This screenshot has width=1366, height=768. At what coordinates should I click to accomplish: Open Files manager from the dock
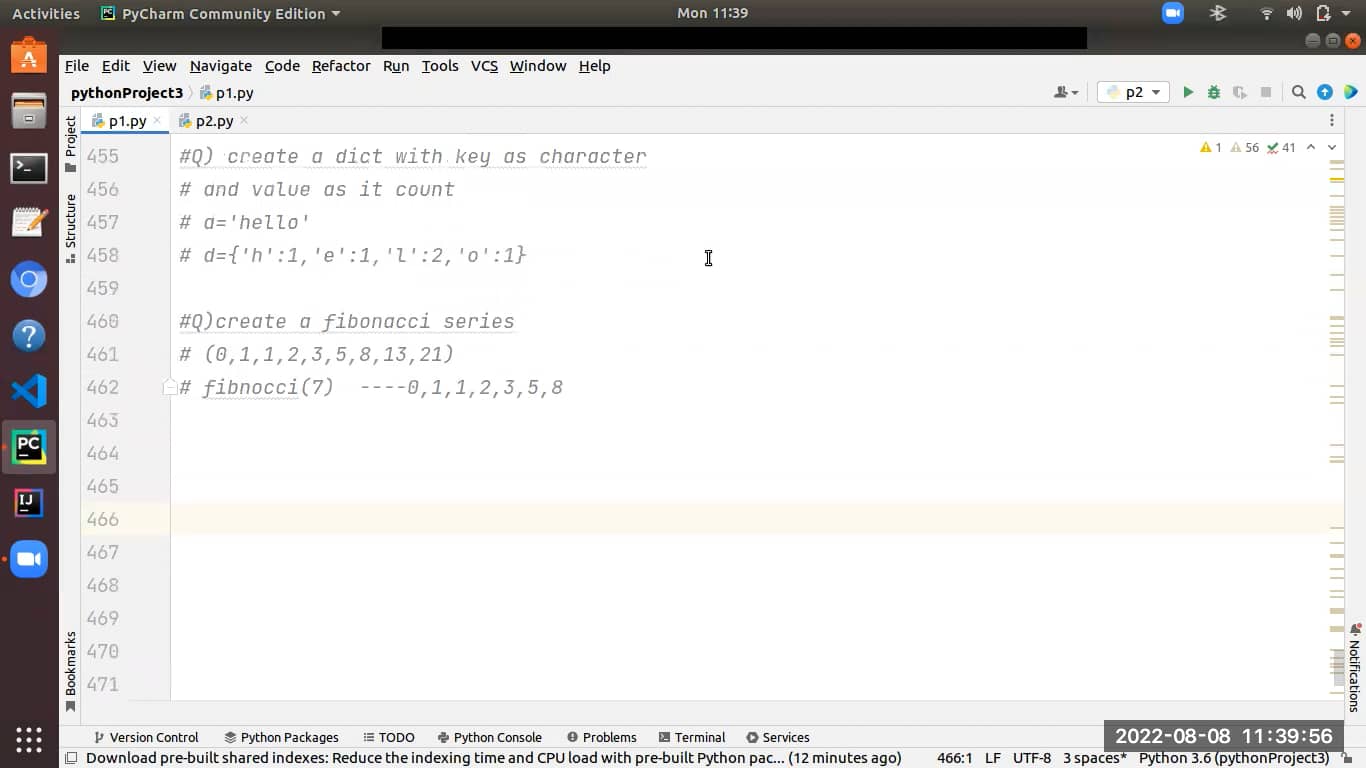(x=29, y=111)
